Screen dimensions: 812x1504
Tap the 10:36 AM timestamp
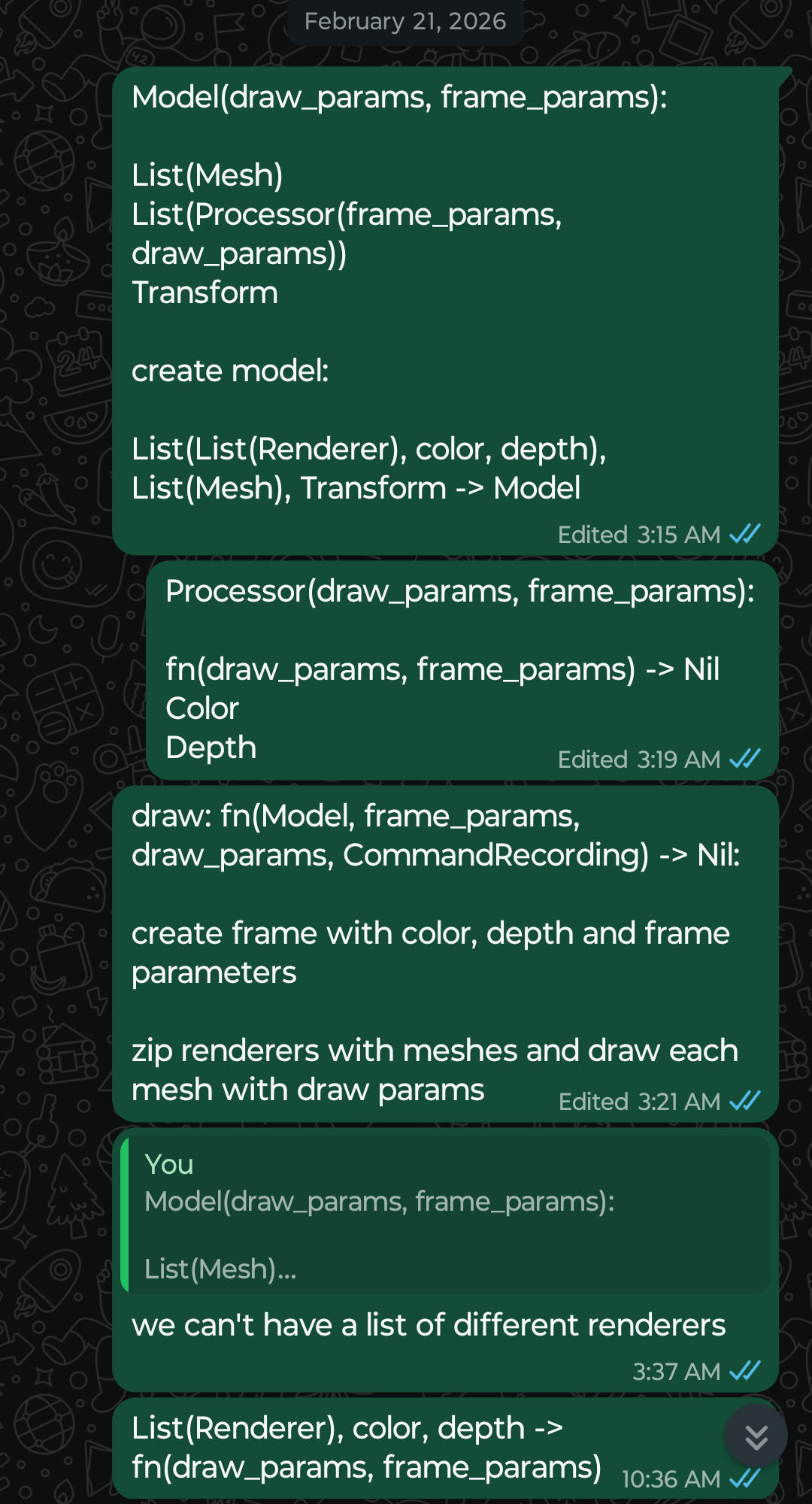pos(671,1479)
